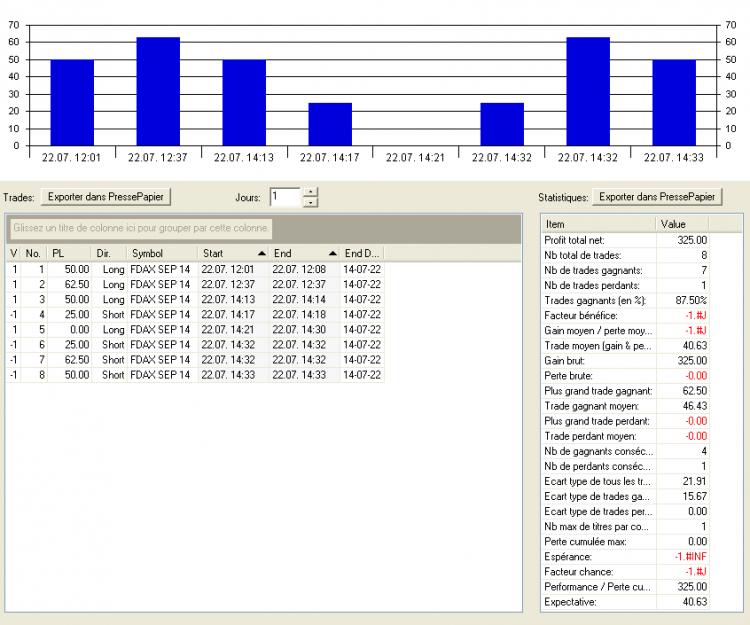The height and width of the screenshot is (625, 750).
Task: Select the Nb de trades perdants row
Action: click(x=625, y=285)
